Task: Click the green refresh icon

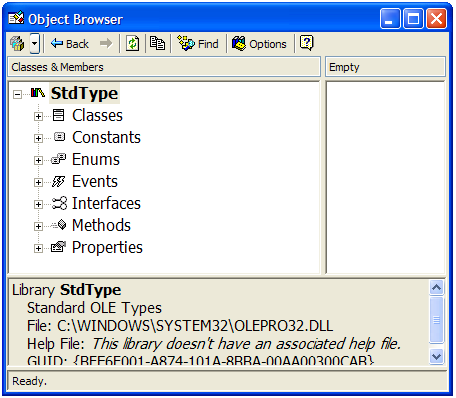Action: point(132,44)
